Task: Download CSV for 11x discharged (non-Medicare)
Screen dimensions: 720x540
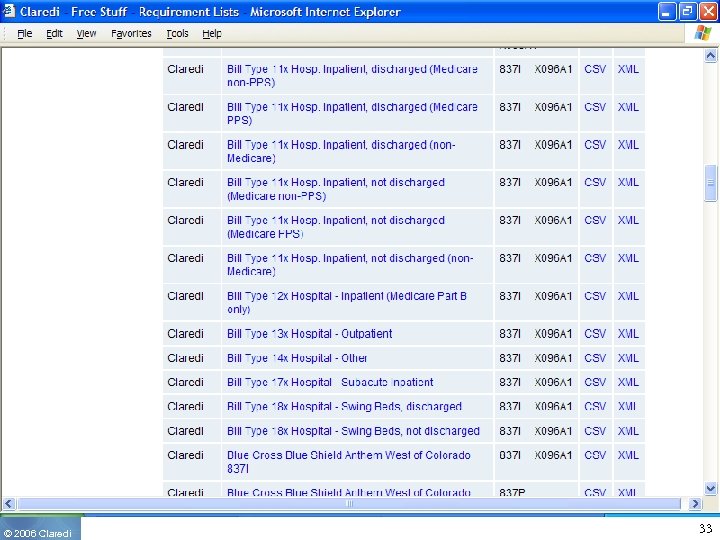Action: coord(595,145)
